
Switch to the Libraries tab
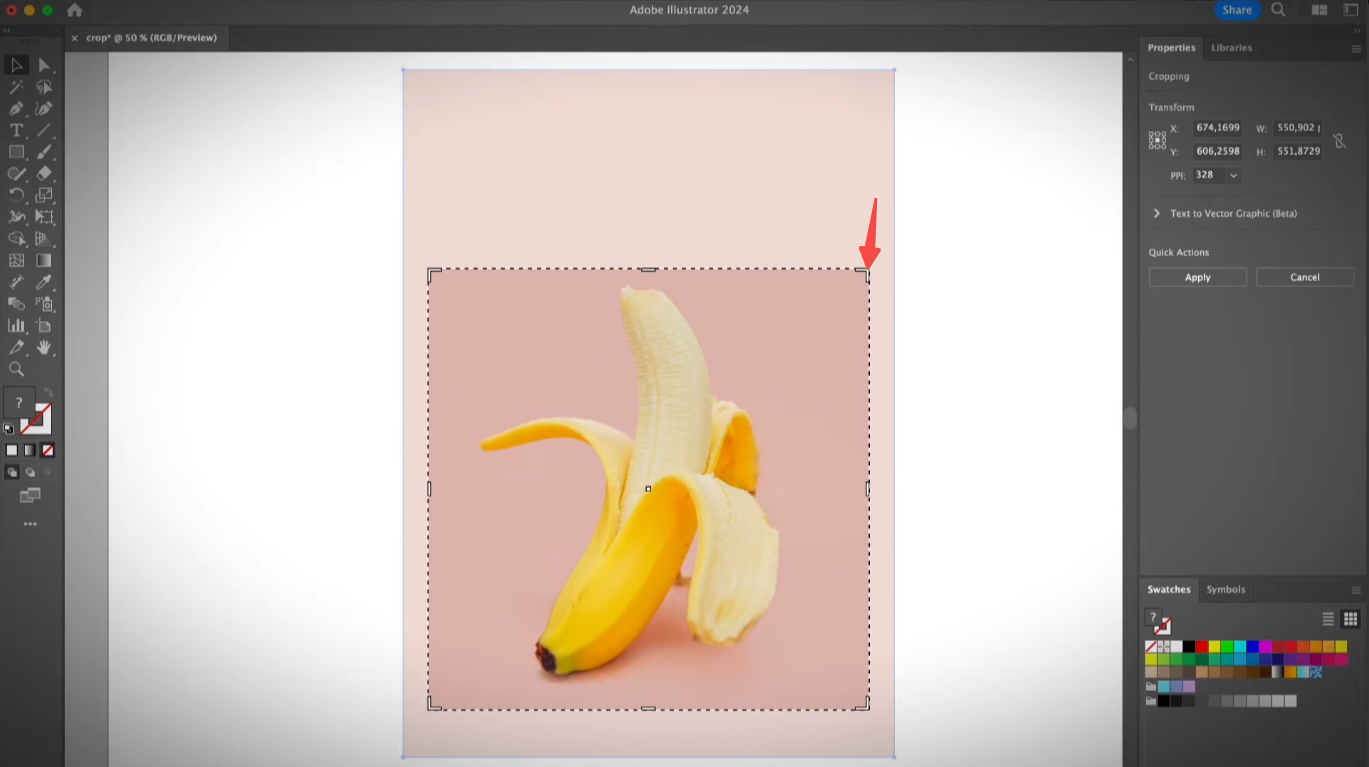tap(1231, 47)
